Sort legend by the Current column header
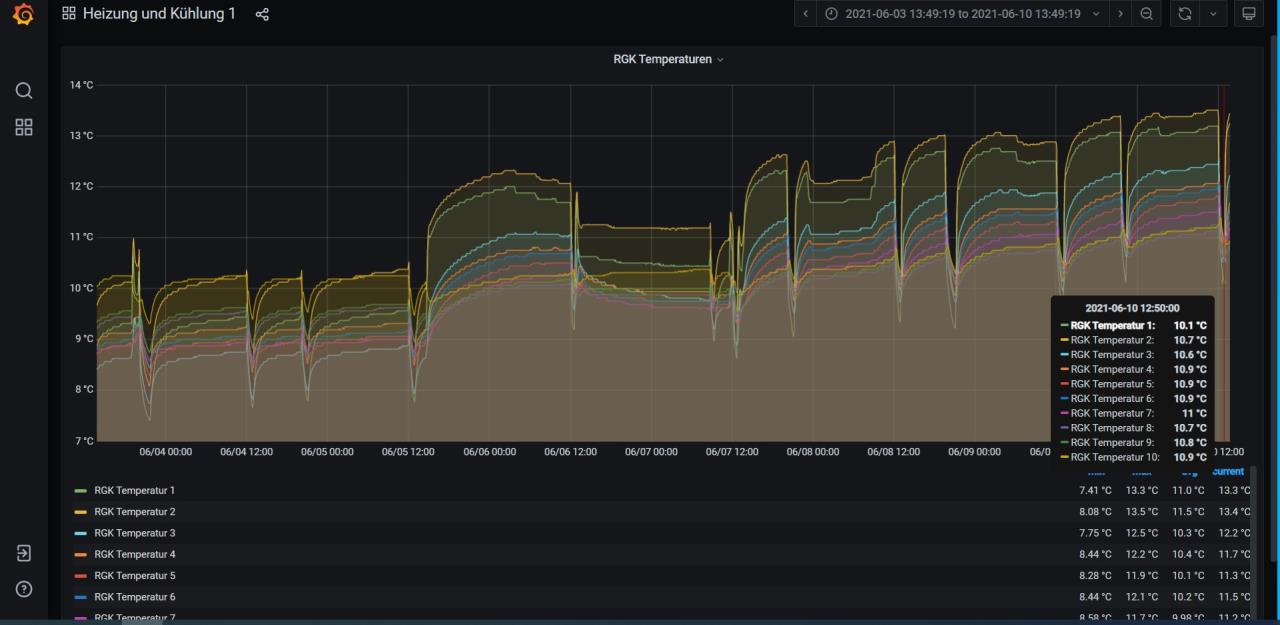1280x625 pixels. 1228,472
